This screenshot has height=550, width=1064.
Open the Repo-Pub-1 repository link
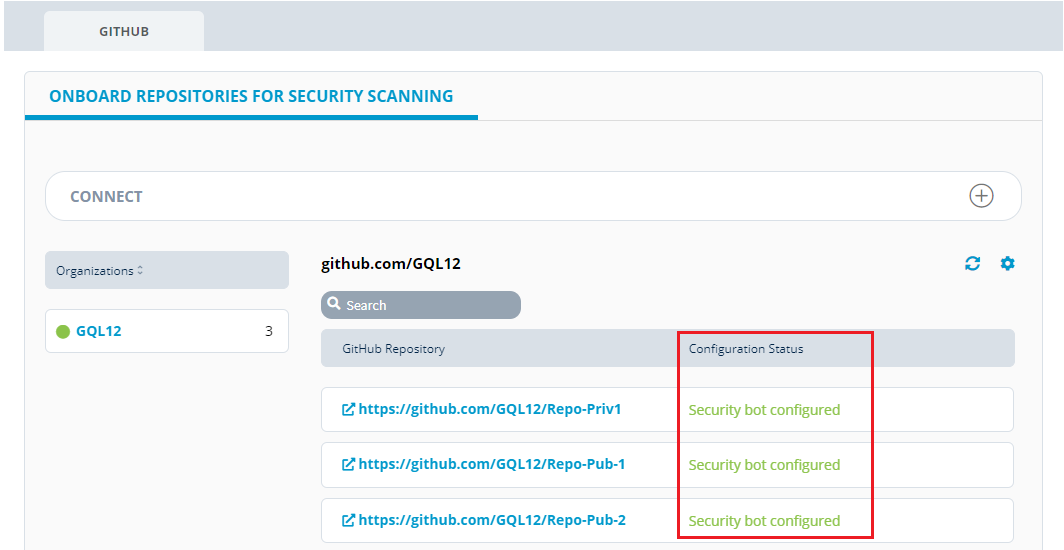[492, 465]
